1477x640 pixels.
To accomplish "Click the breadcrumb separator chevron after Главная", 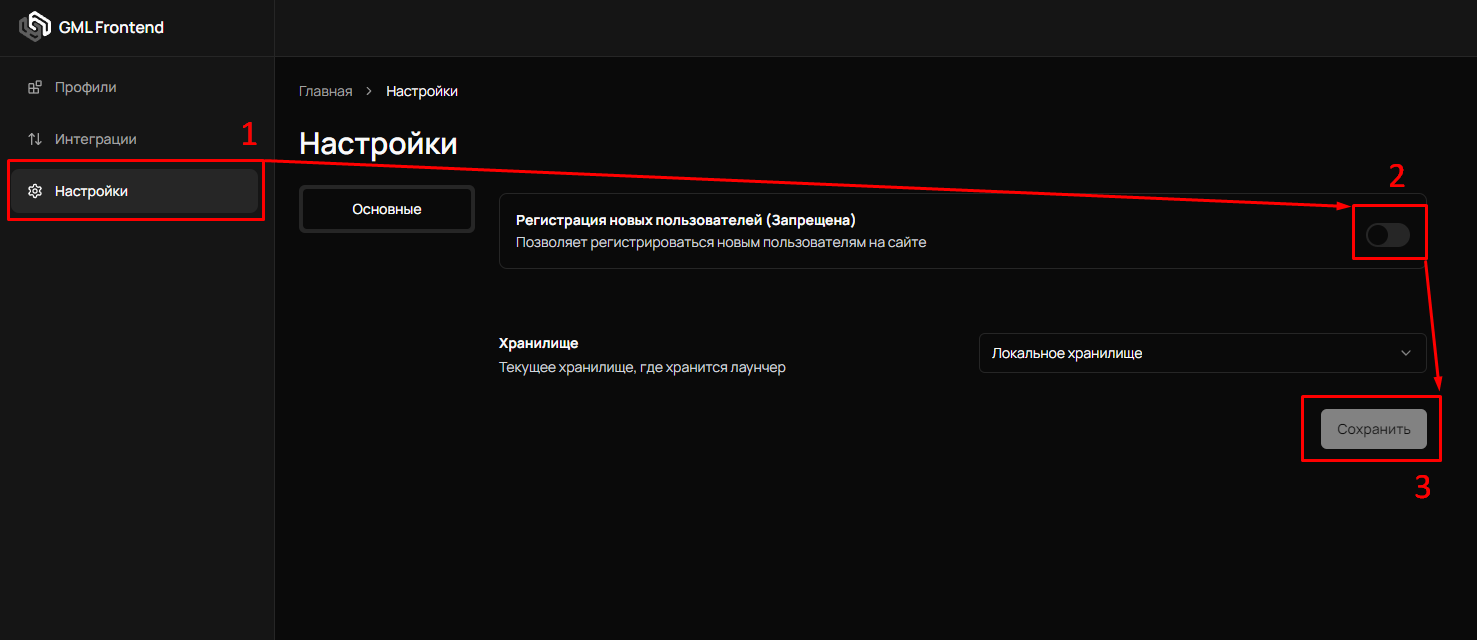I will pos(367,91).
